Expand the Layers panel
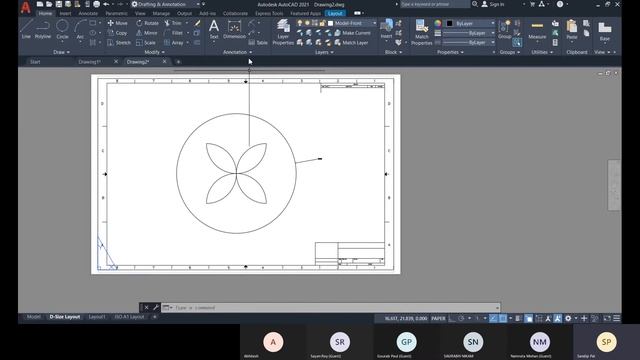The image size is (640, 360). coord(324,52)
